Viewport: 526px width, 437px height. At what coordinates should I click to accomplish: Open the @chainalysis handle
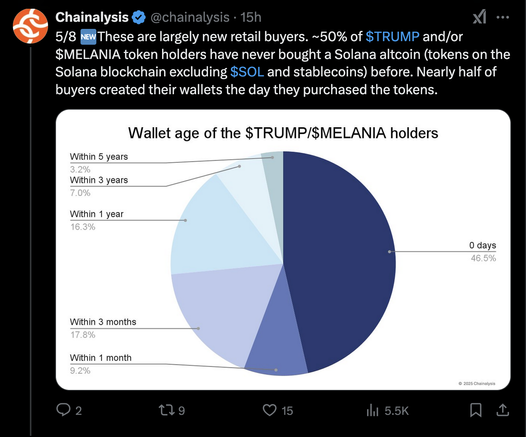[190, 17]
